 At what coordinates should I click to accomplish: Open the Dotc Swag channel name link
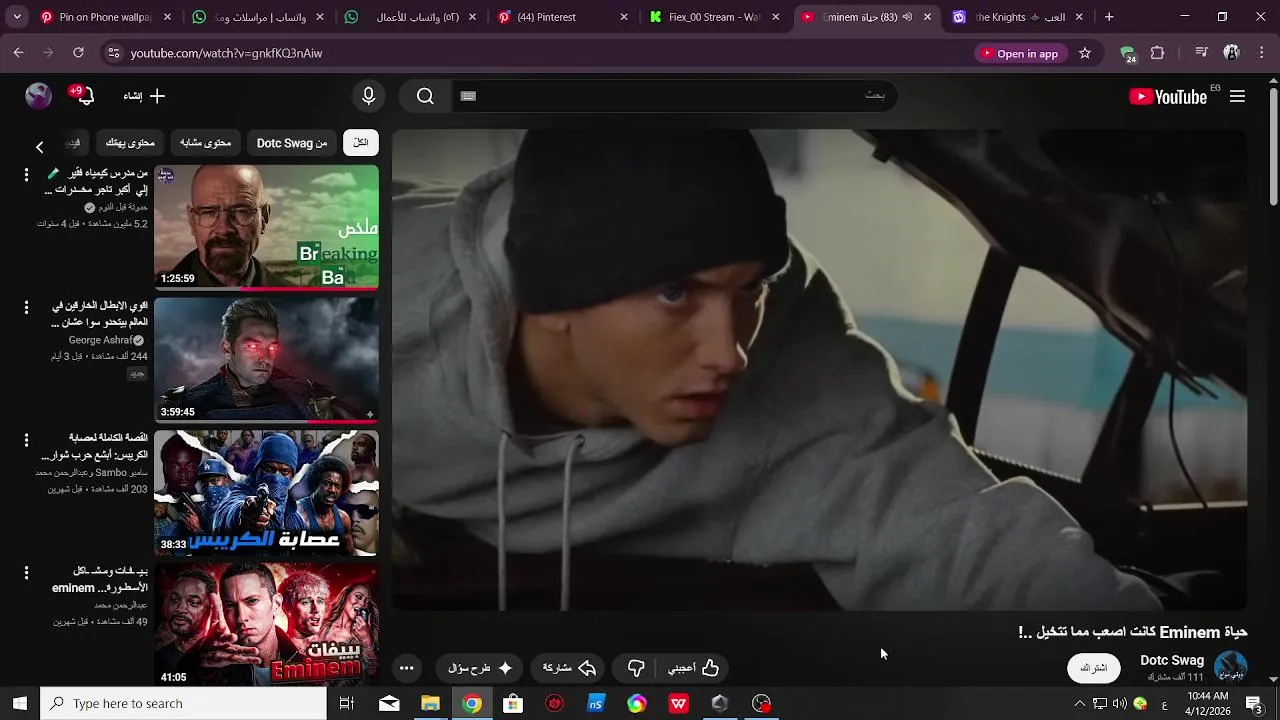coord(1172,661)
